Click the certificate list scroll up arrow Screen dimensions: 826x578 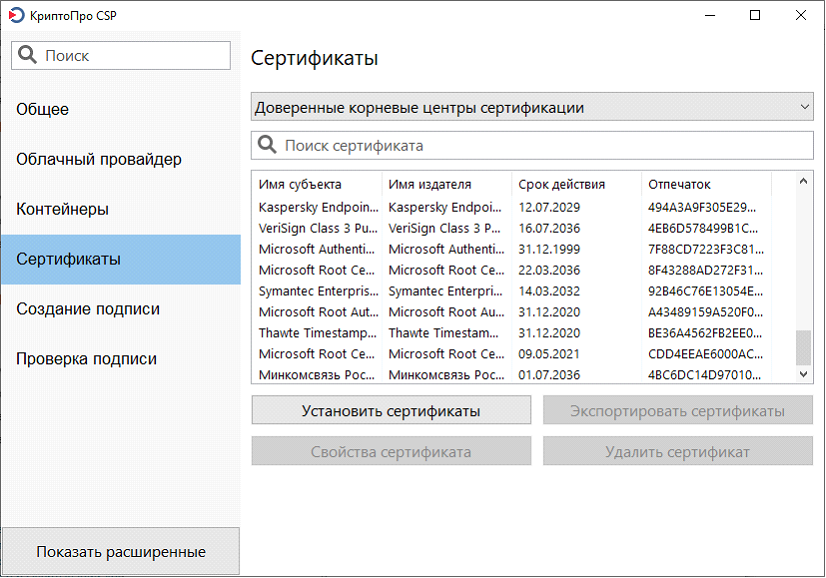click(x=803, y=181)
